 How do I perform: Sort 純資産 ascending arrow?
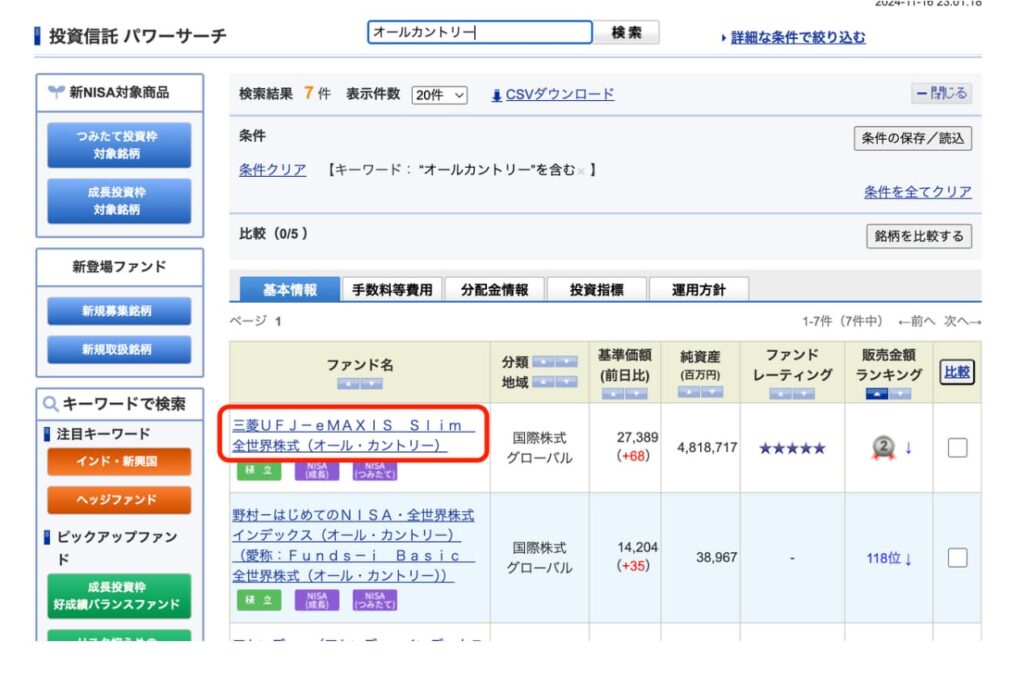(688, 392)
